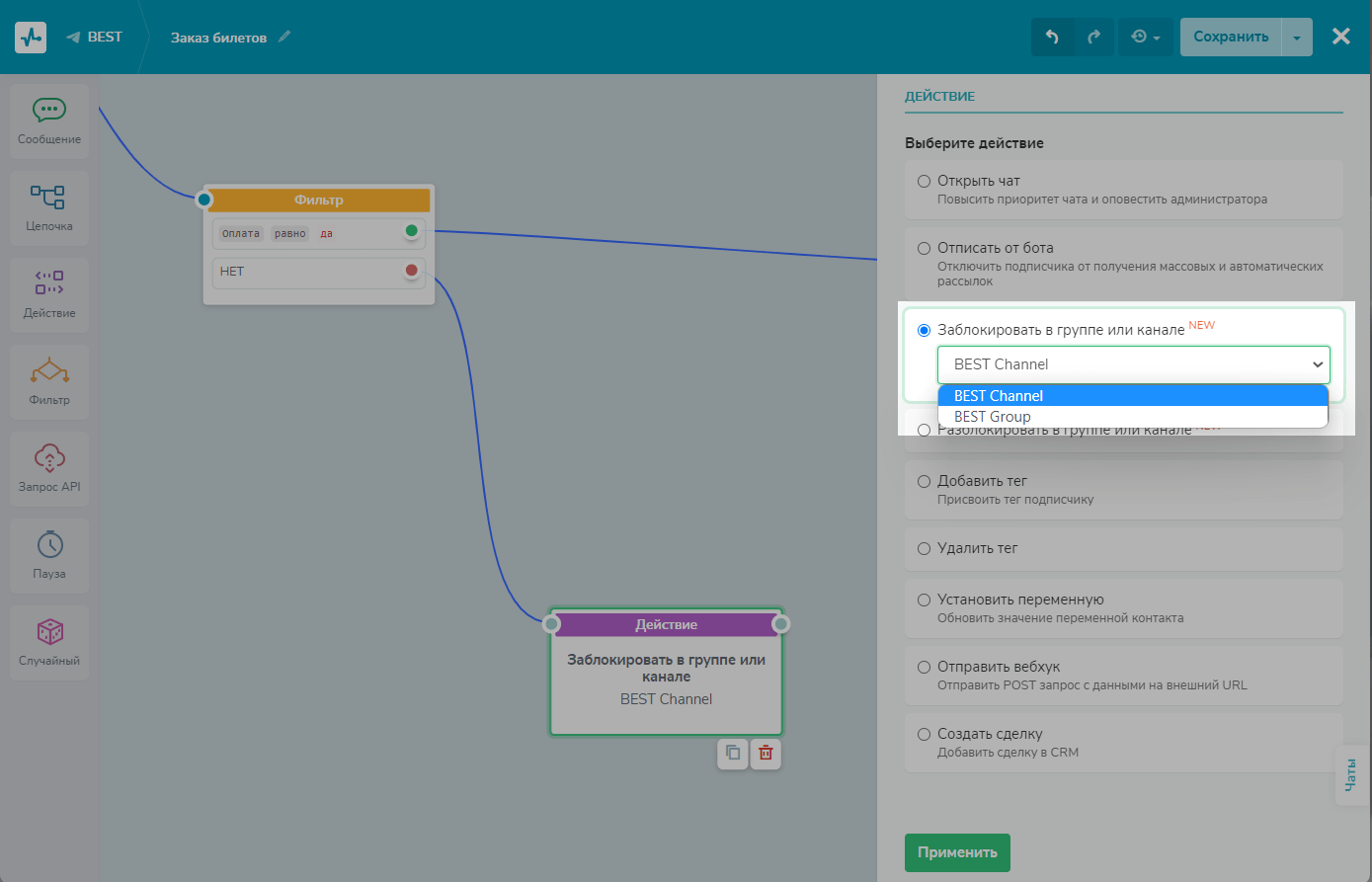
Task: Select the Filter (Фильтр) sidebar icon
Action: [49, 371]
